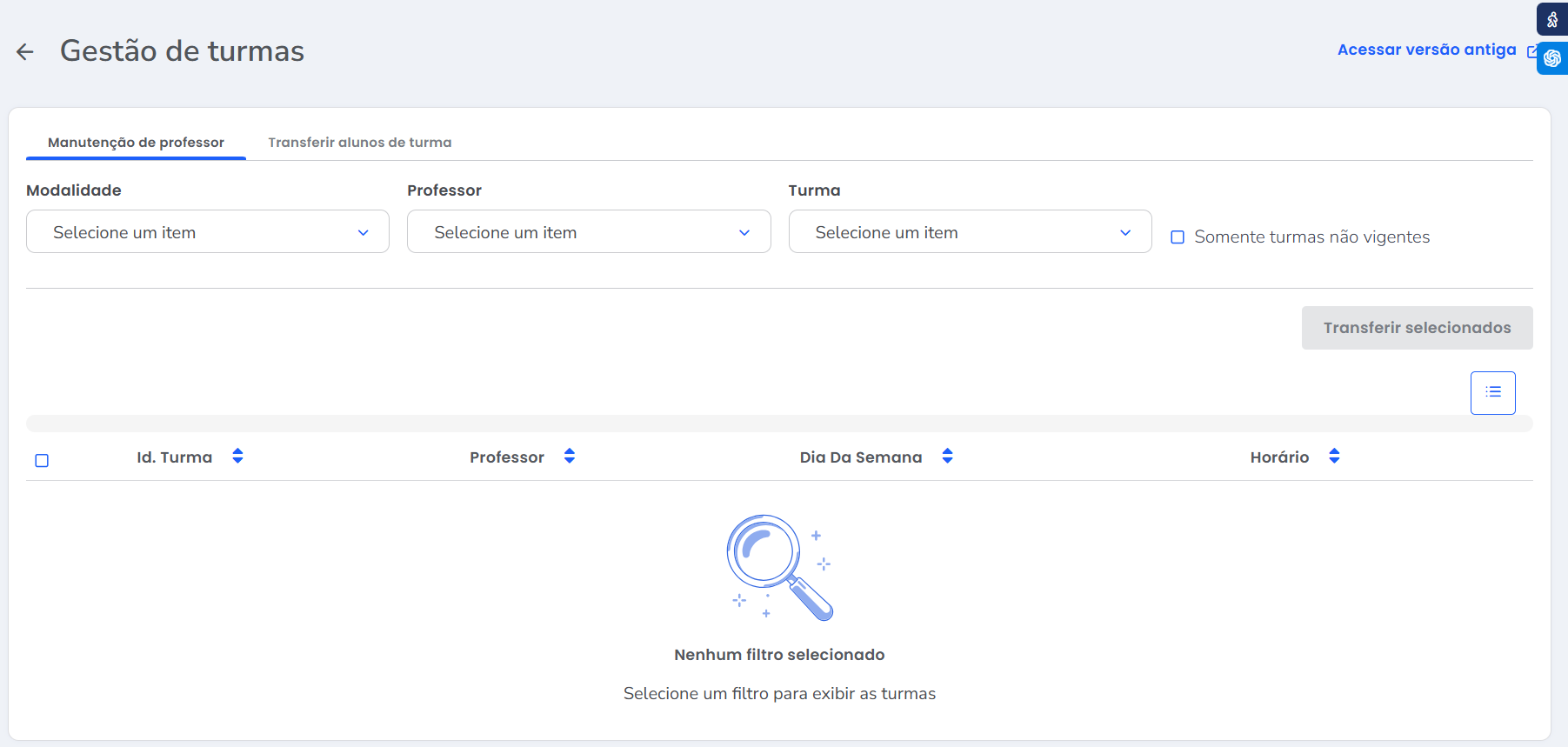This screenshot has height=747, width=1568.
Task: Sort by Dia Da Semana arrows
Action: coord(947,457)
